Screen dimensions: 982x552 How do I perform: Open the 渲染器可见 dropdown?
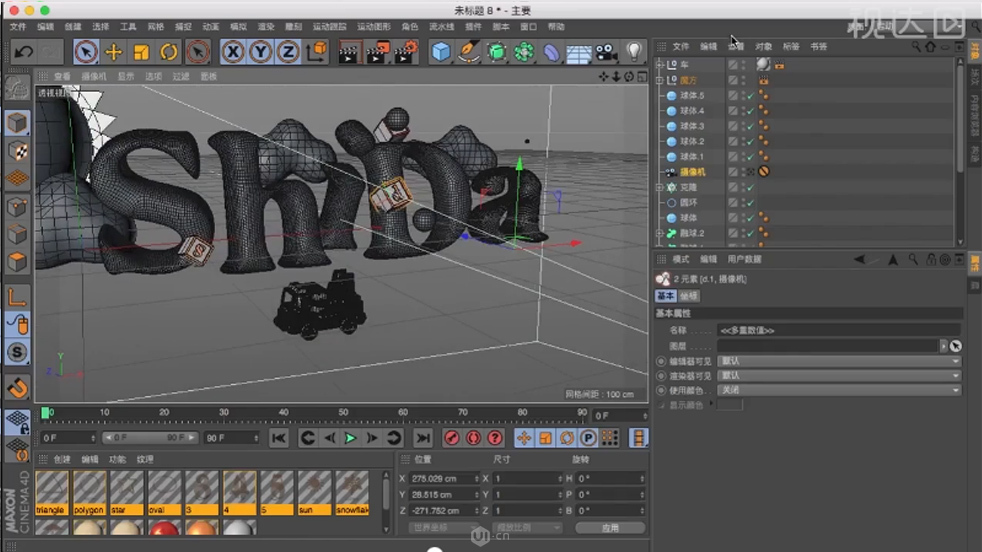(x=839, y=375)
